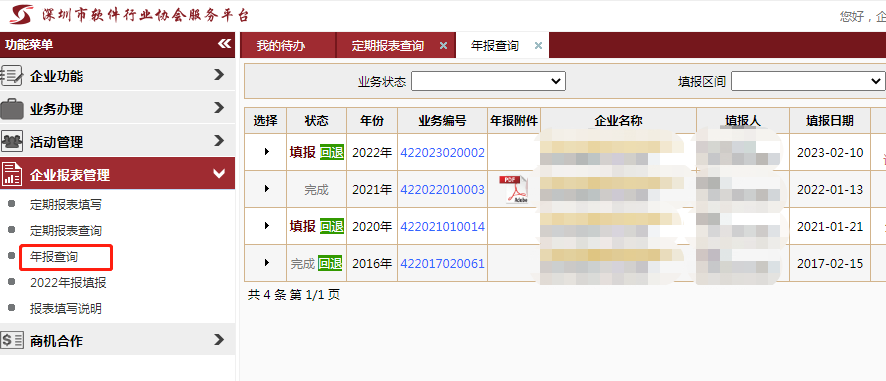Click the platform logo in header

(21, 14)
